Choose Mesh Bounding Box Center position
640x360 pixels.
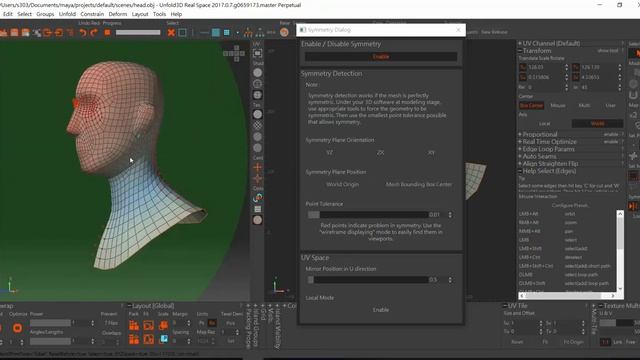(419, 184)
